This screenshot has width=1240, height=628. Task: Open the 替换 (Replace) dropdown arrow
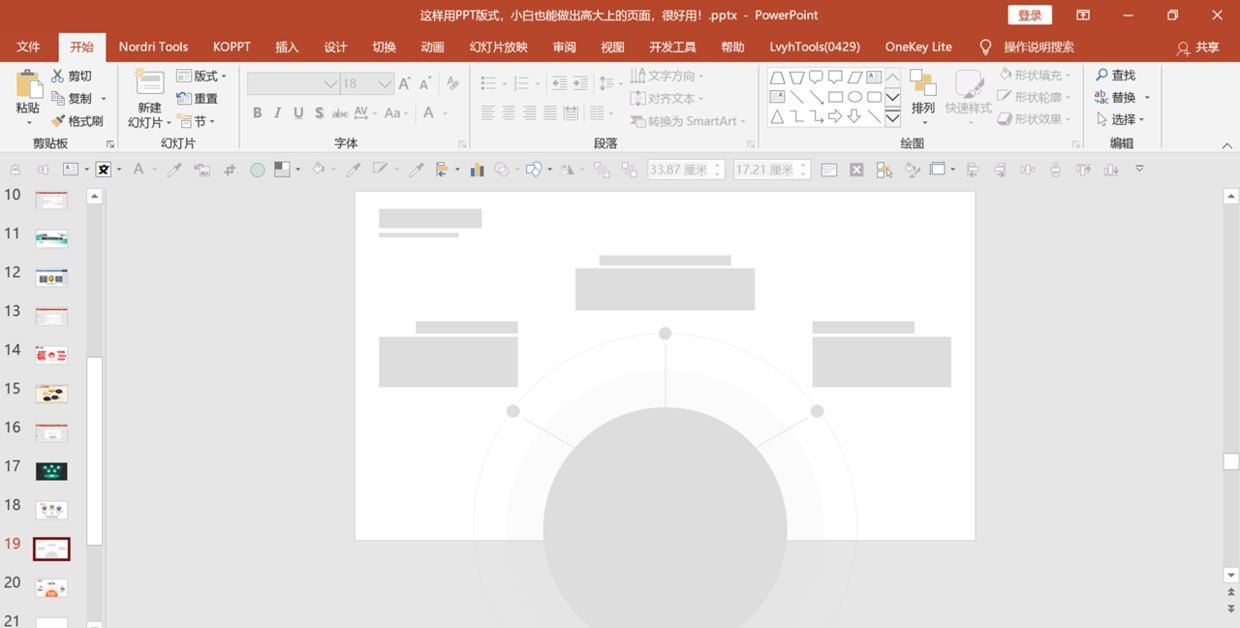[1147, 98]
